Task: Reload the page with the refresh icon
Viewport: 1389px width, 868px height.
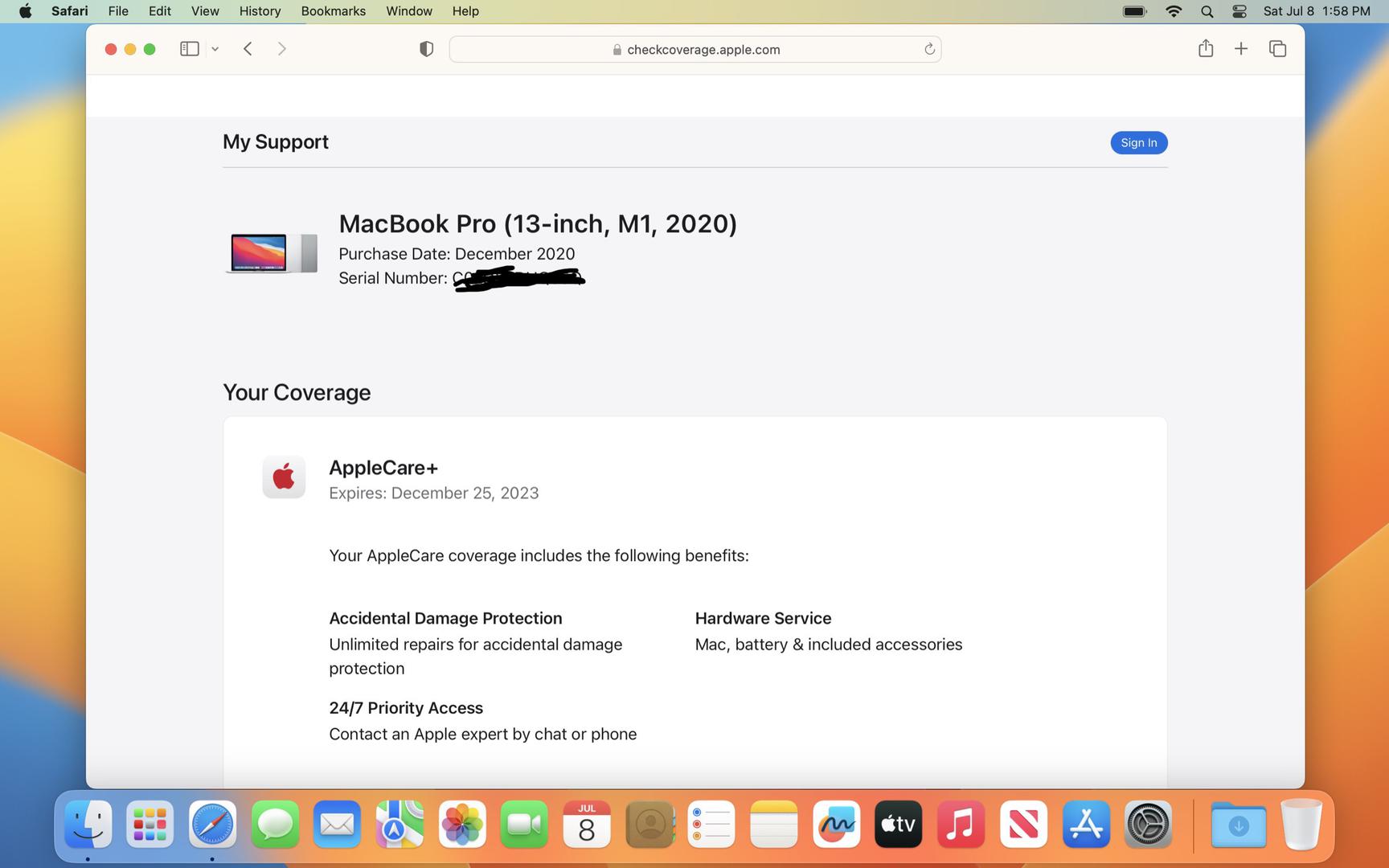Action: pyautogui.click(x=929, y=49)
